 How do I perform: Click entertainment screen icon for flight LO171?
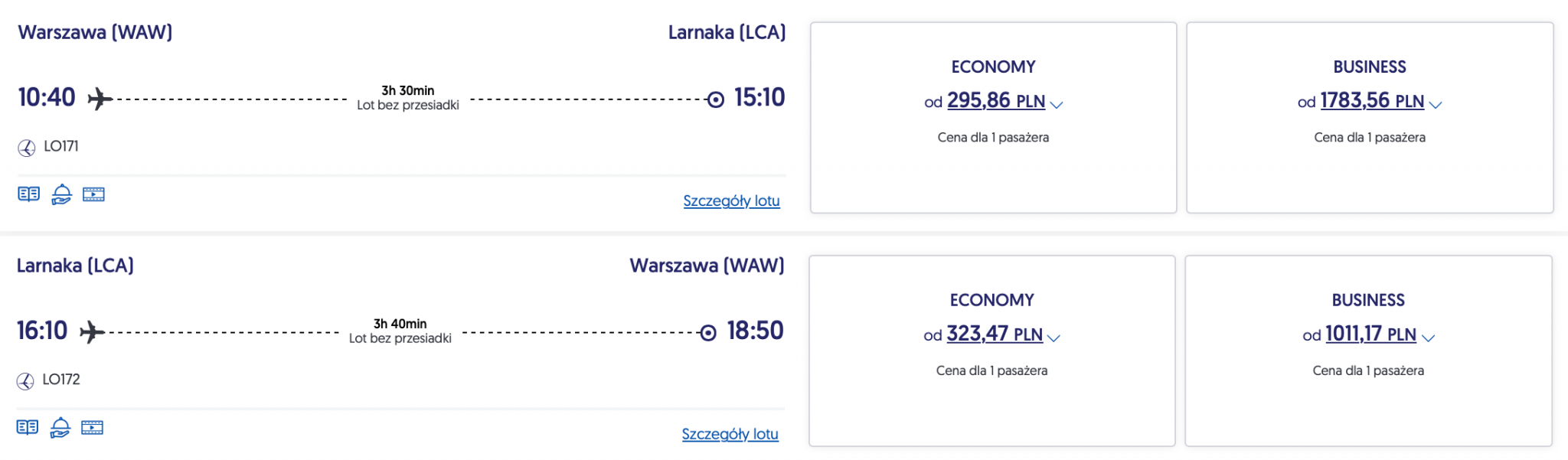point(93,194)
